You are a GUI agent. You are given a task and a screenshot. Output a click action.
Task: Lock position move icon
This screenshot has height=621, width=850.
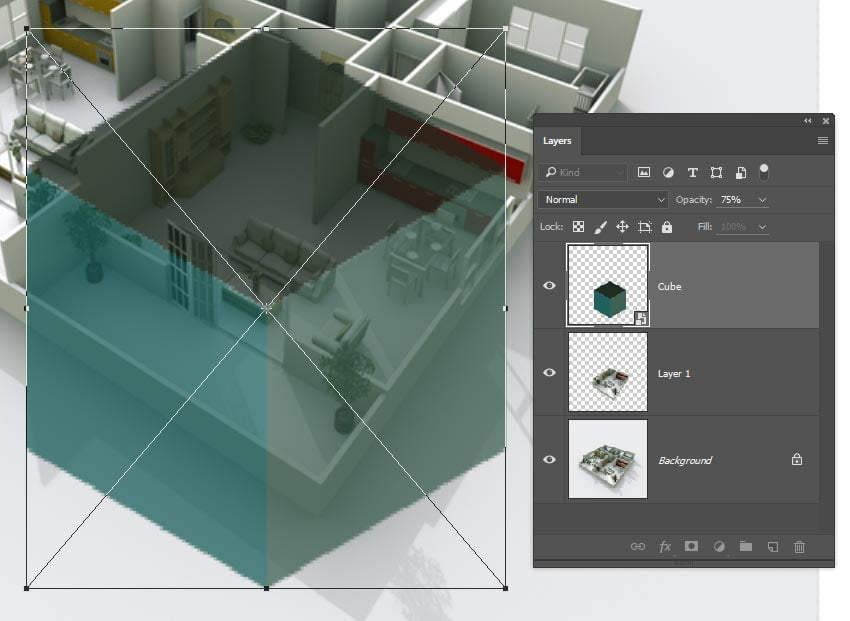coord(622,227)
